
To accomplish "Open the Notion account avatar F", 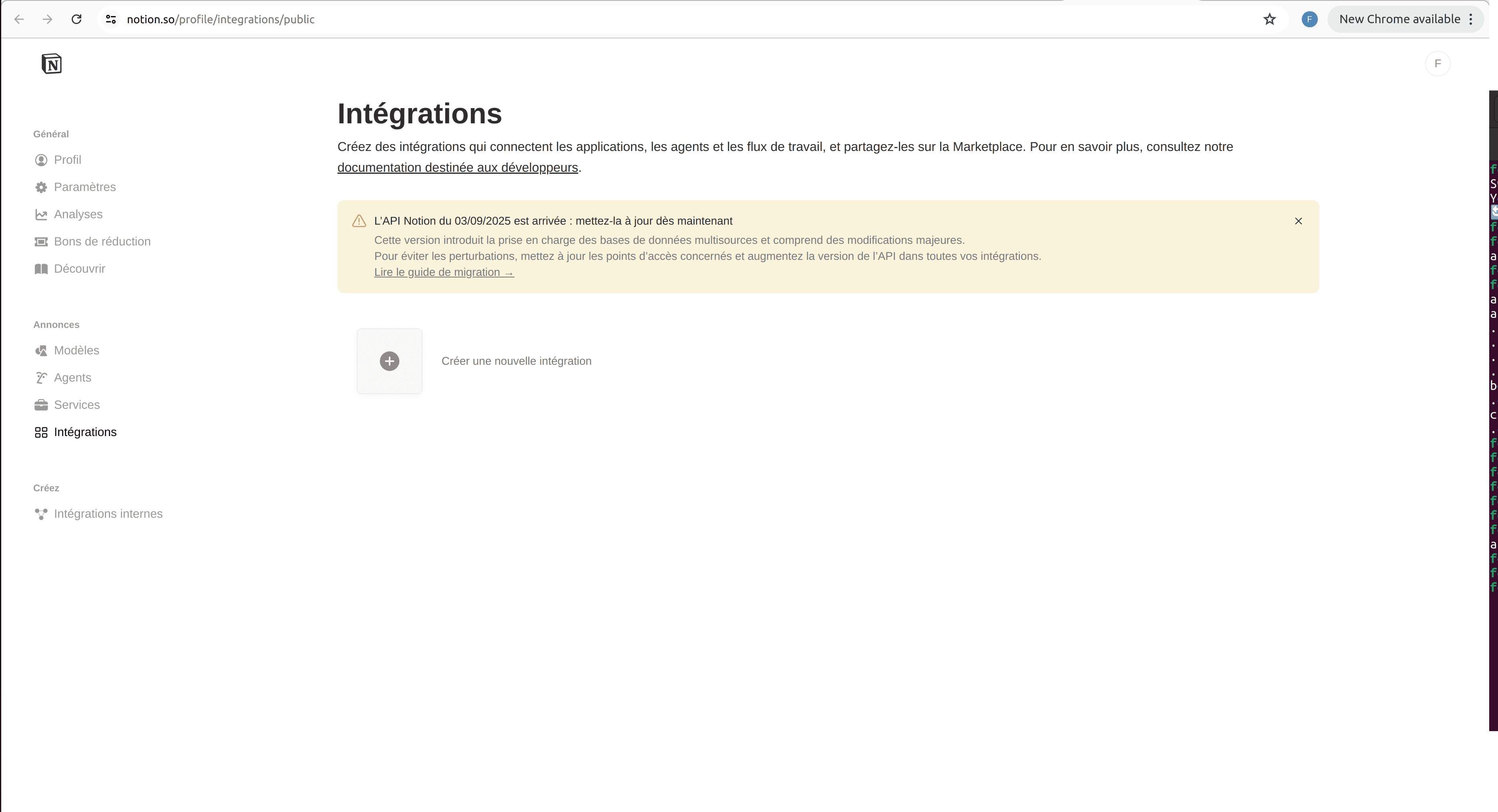I will [1438, 63].
